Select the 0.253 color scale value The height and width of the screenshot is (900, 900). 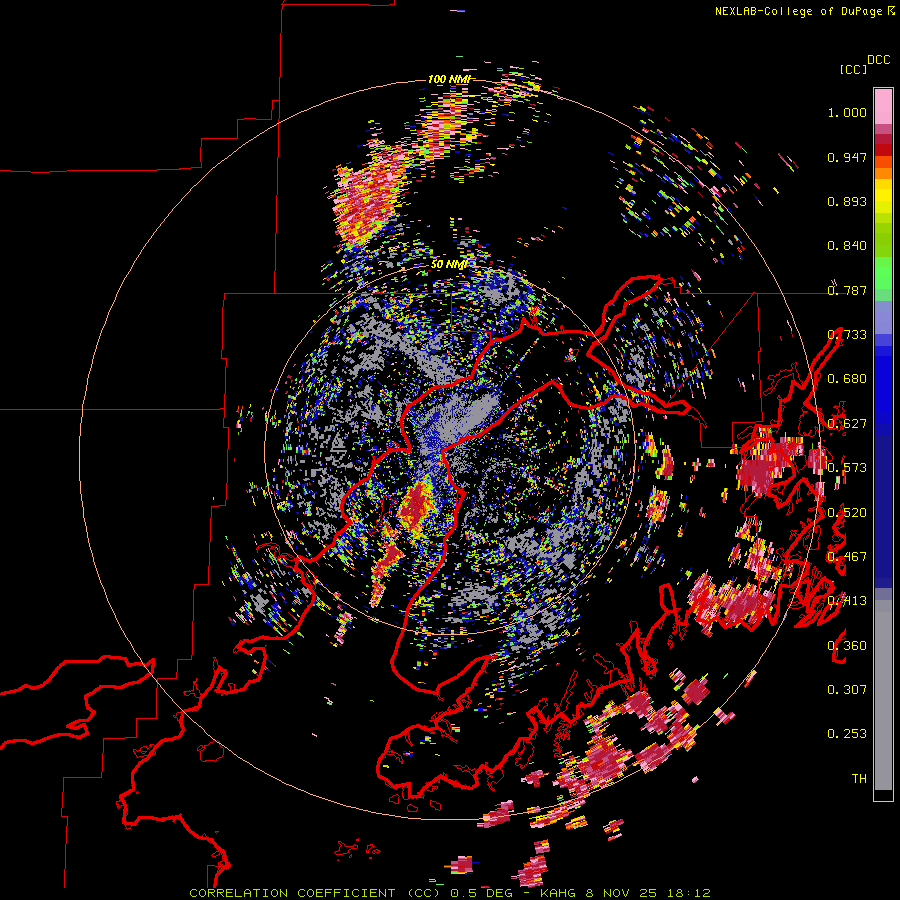click(x=847, y=734)
